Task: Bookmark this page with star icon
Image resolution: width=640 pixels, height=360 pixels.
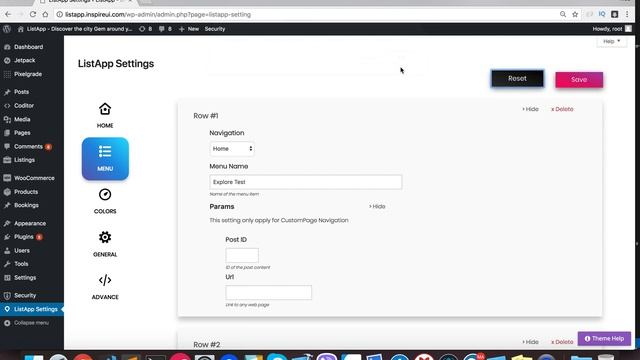Action: pos(575,14)
